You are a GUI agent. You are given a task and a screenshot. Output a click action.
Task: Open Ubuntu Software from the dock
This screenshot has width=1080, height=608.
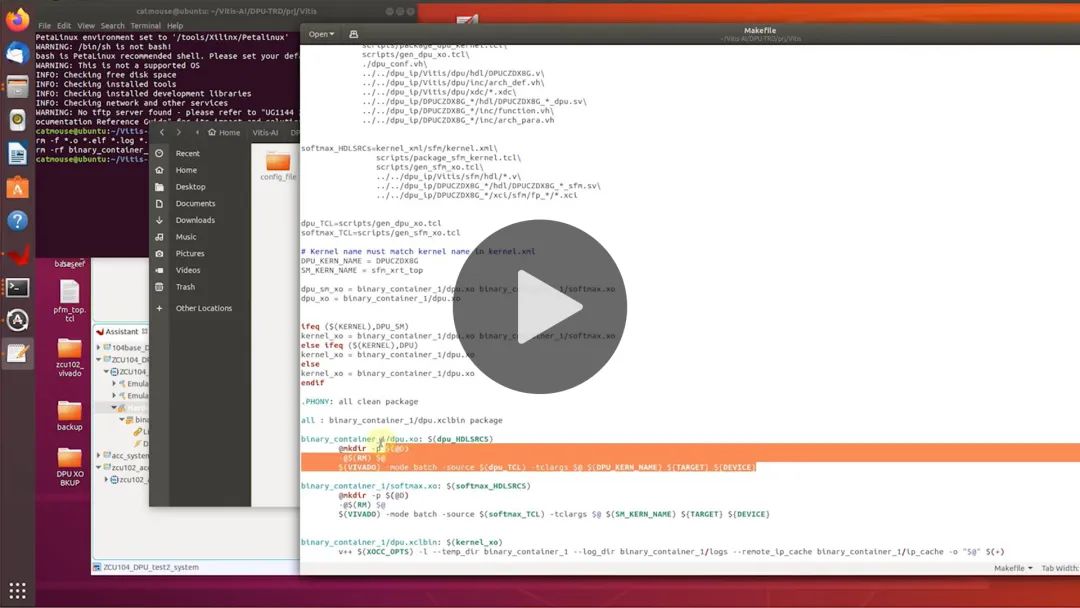coord(17,187)
